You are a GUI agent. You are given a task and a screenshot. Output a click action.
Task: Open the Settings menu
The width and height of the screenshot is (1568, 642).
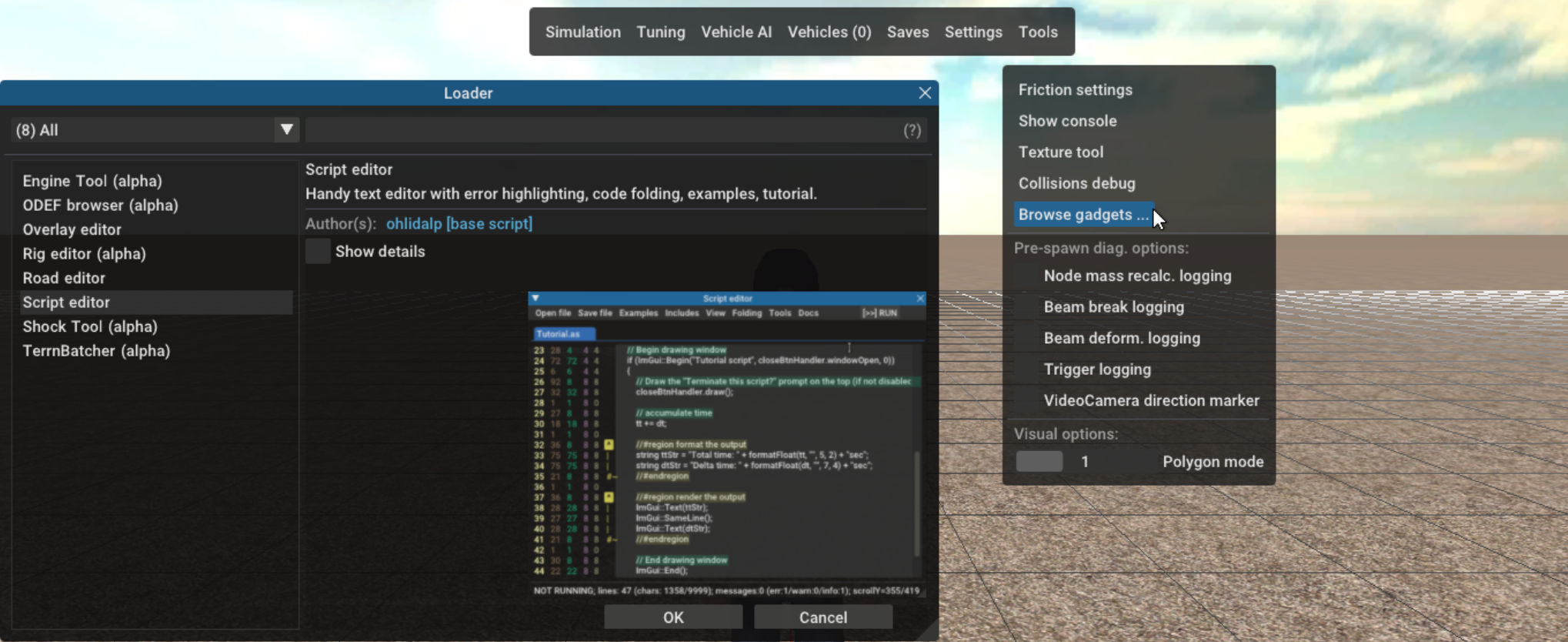(x=972, y=32)
